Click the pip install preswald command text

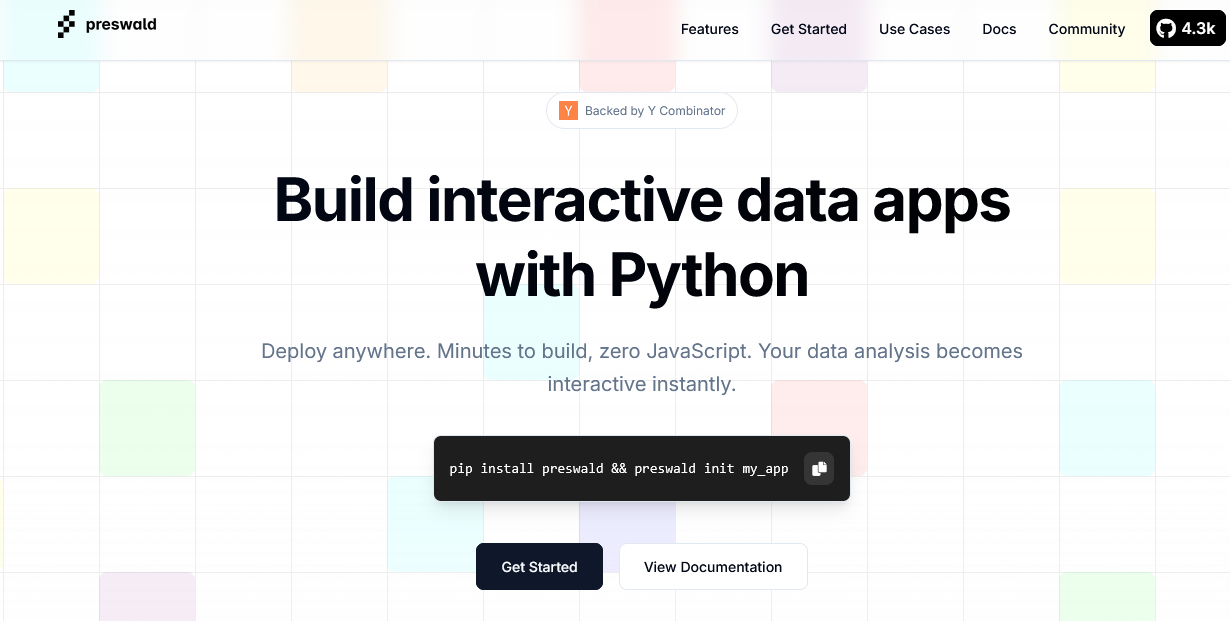point(619,468)
